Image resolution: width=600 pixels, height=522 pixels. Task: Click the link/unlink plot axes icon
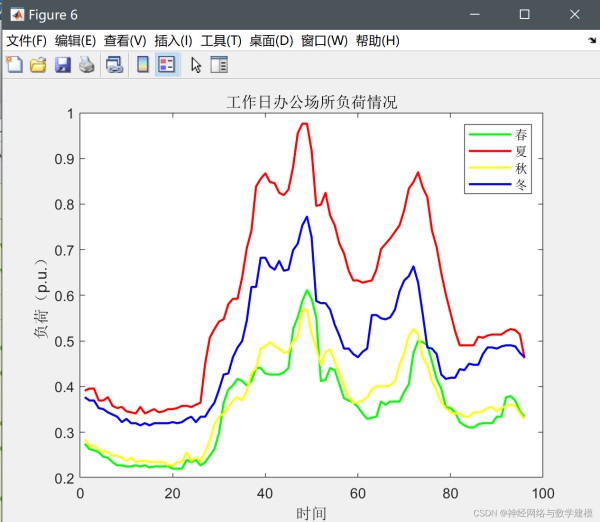click(114, 65)
